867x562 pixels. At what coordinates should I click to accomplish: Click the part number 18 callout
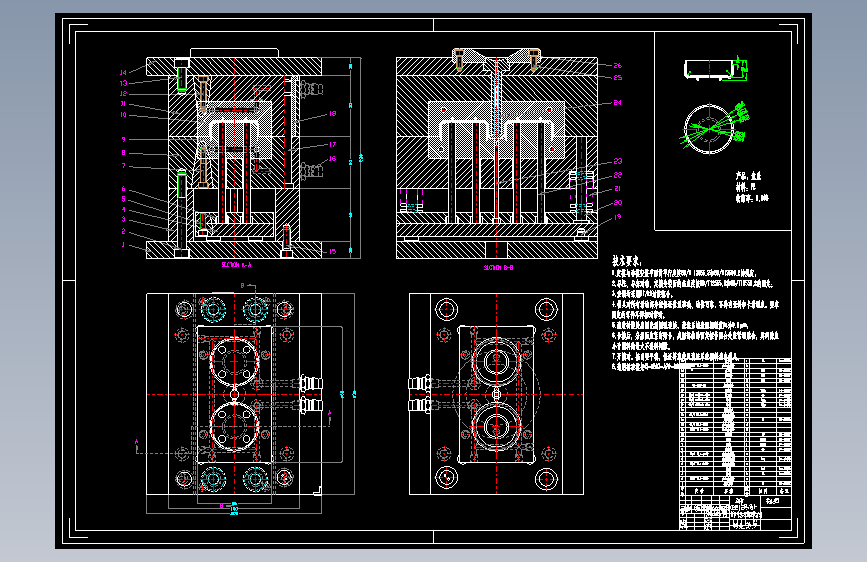pos(332,113)
